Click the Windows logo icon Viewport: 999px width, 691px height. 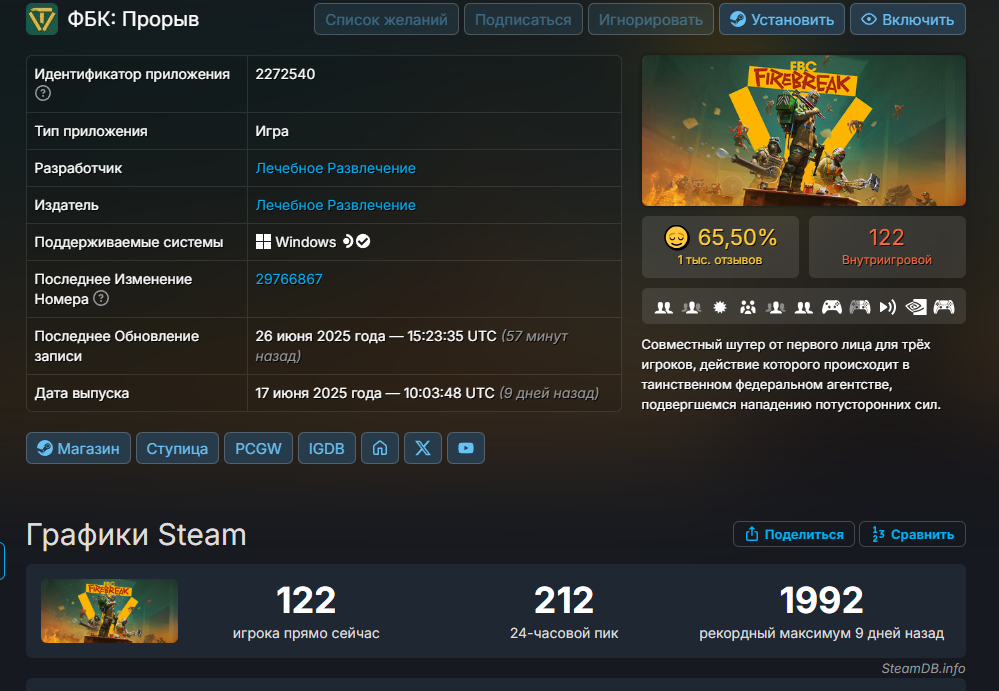point(263,242)
